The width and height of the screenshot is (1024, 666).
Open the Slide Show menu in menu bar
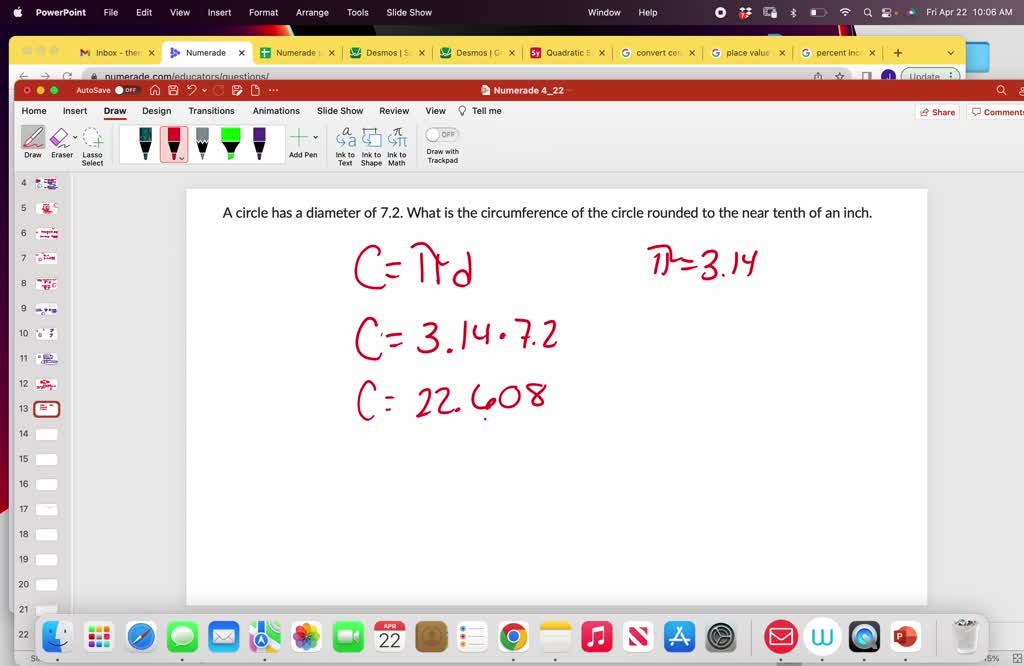[x=407, y=13]
